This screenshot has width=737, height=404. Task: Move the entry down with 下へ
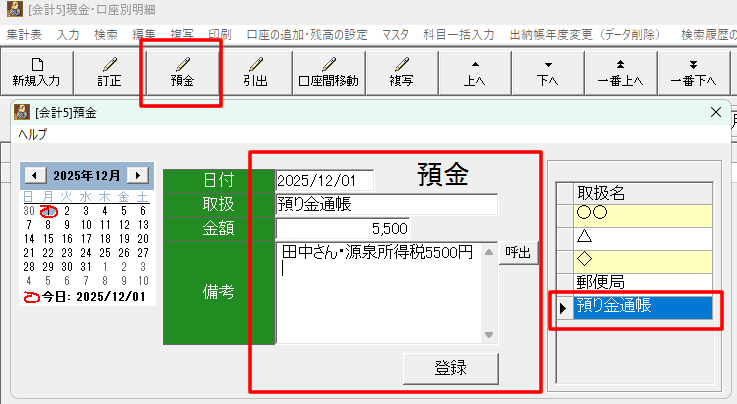pos(547,71)
